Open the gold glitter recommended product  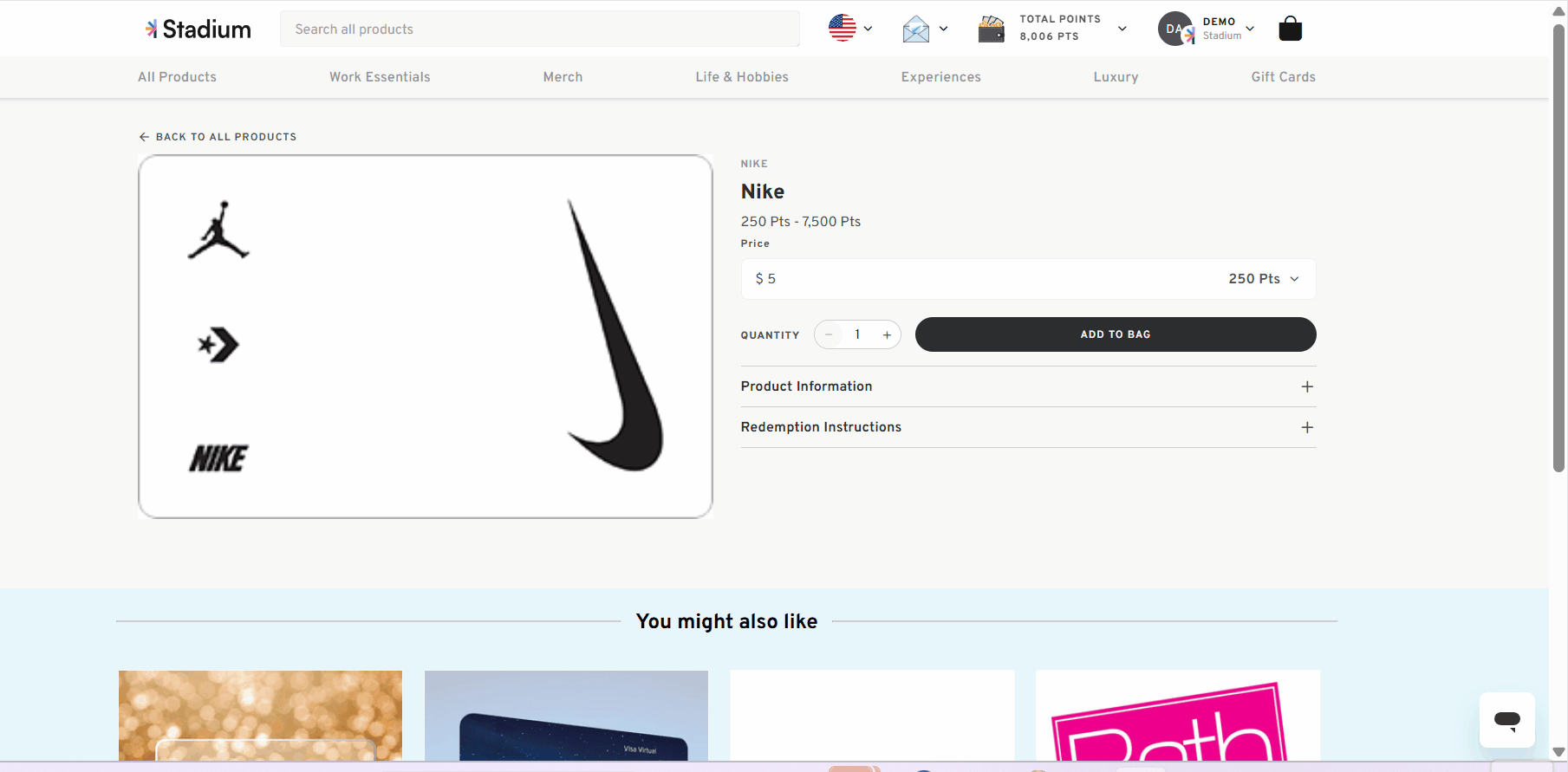point(260,716)
